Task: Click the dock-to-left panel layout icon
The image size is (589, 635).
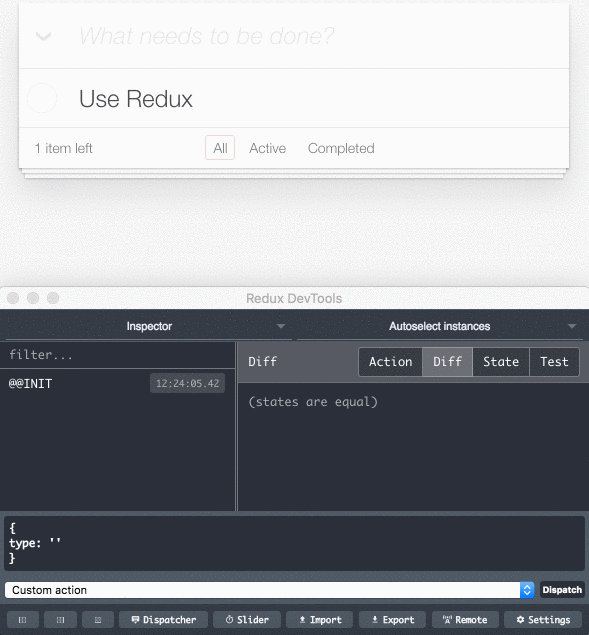Action: coord(23,620)
